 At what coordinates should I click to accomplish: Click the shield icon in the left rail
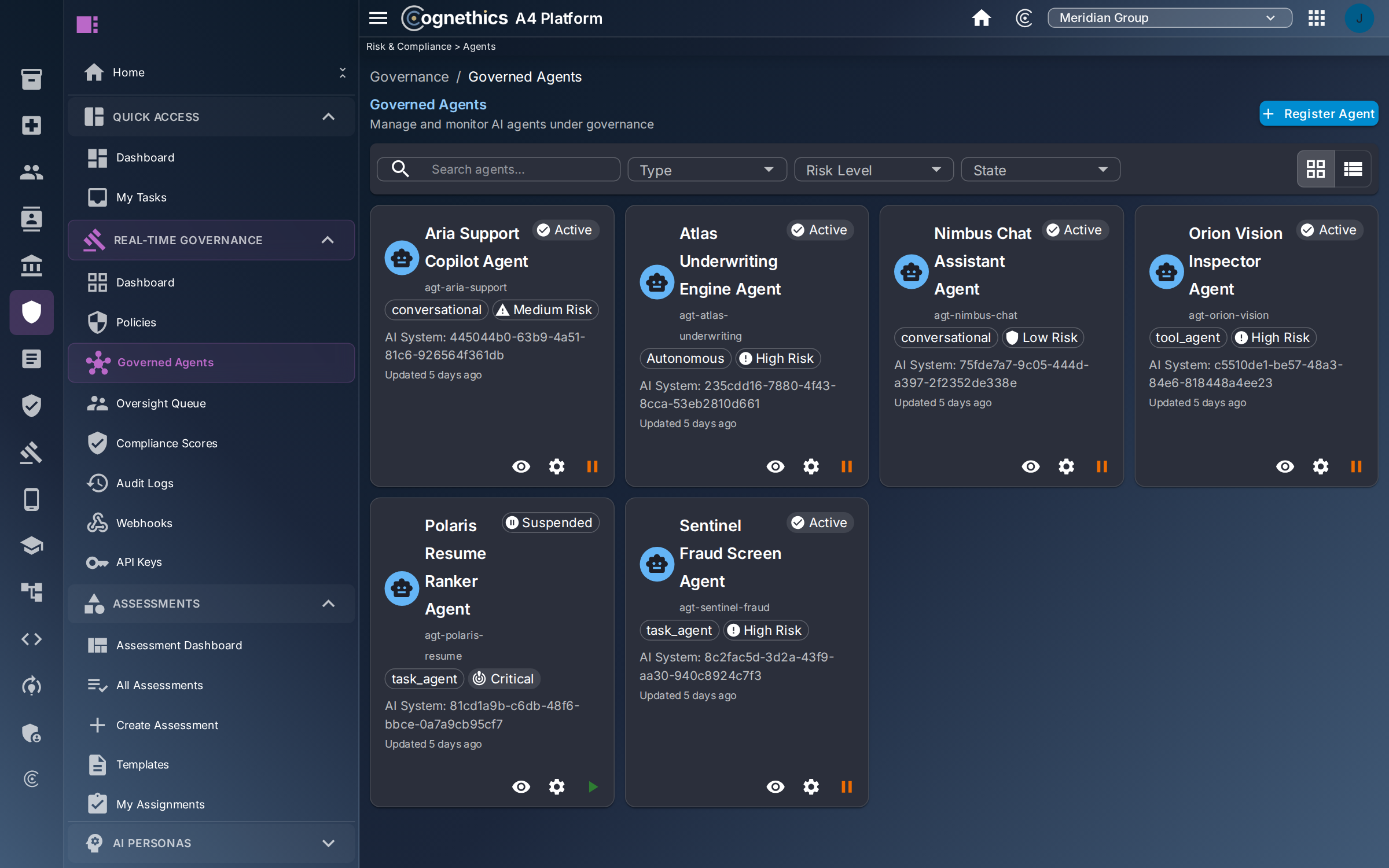coord(31,312)
